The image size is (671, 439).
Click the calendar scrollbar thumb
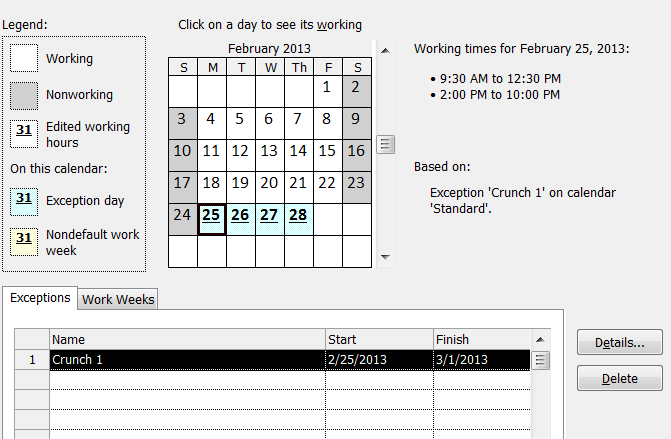click(x=385, y=144)
